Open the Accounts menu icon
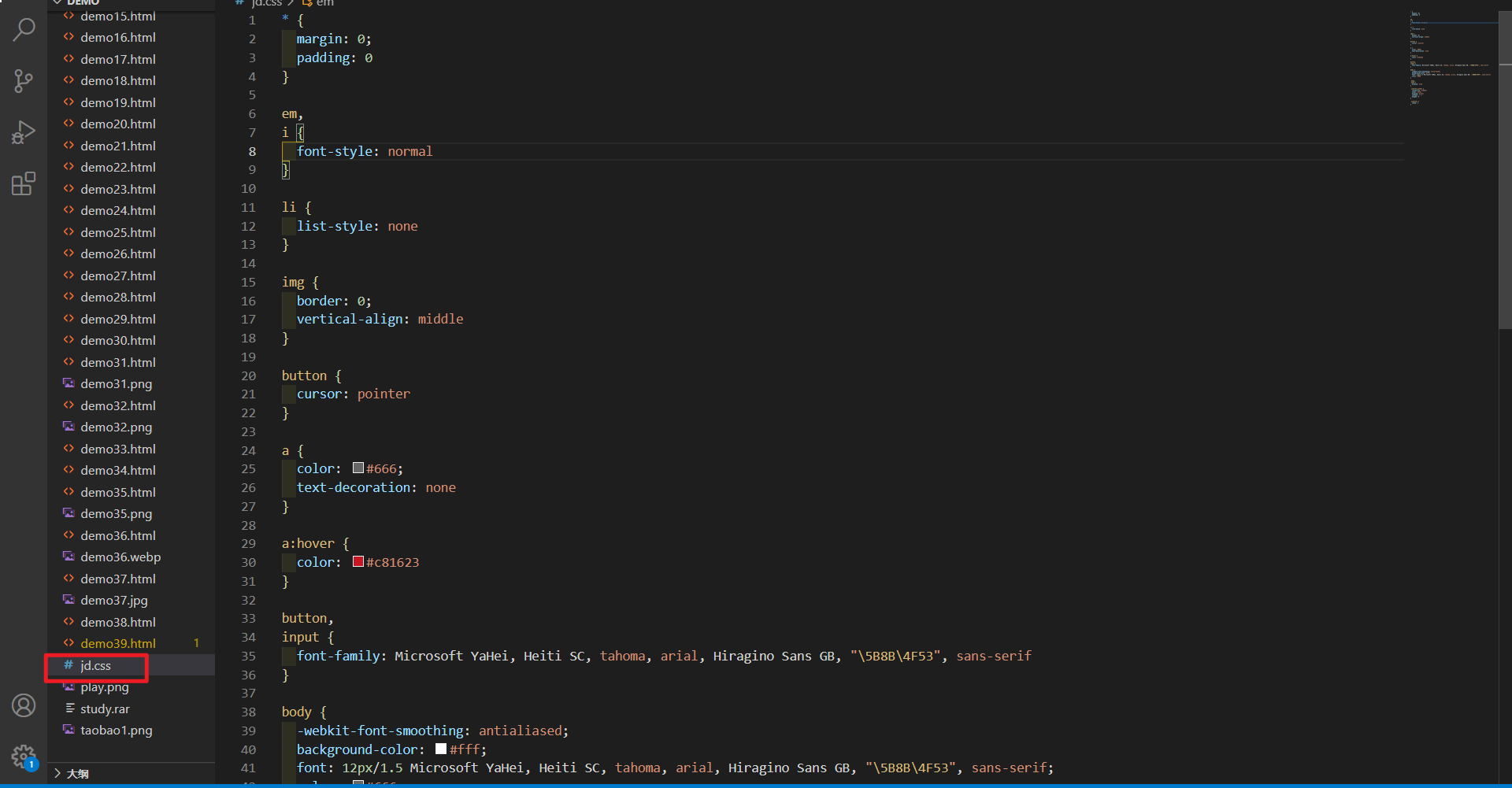Image resolution: width=1512 pixels, height=788 pixels. coord(24,705)
